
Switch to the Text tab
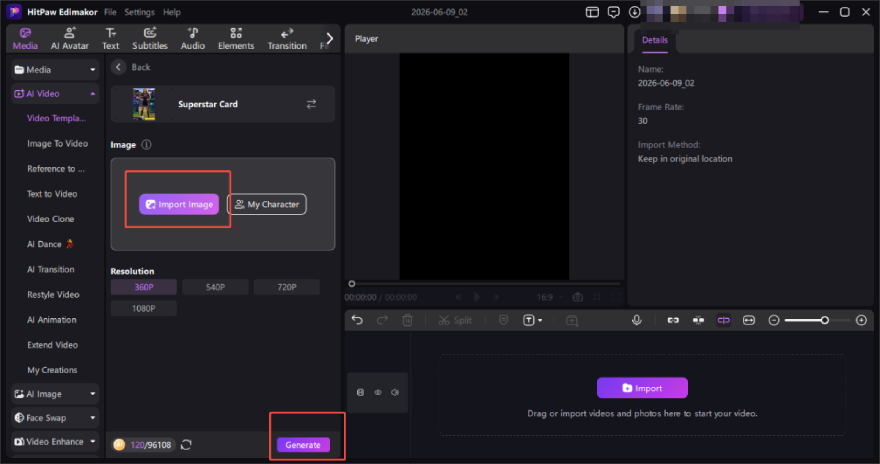pos(111,39)
